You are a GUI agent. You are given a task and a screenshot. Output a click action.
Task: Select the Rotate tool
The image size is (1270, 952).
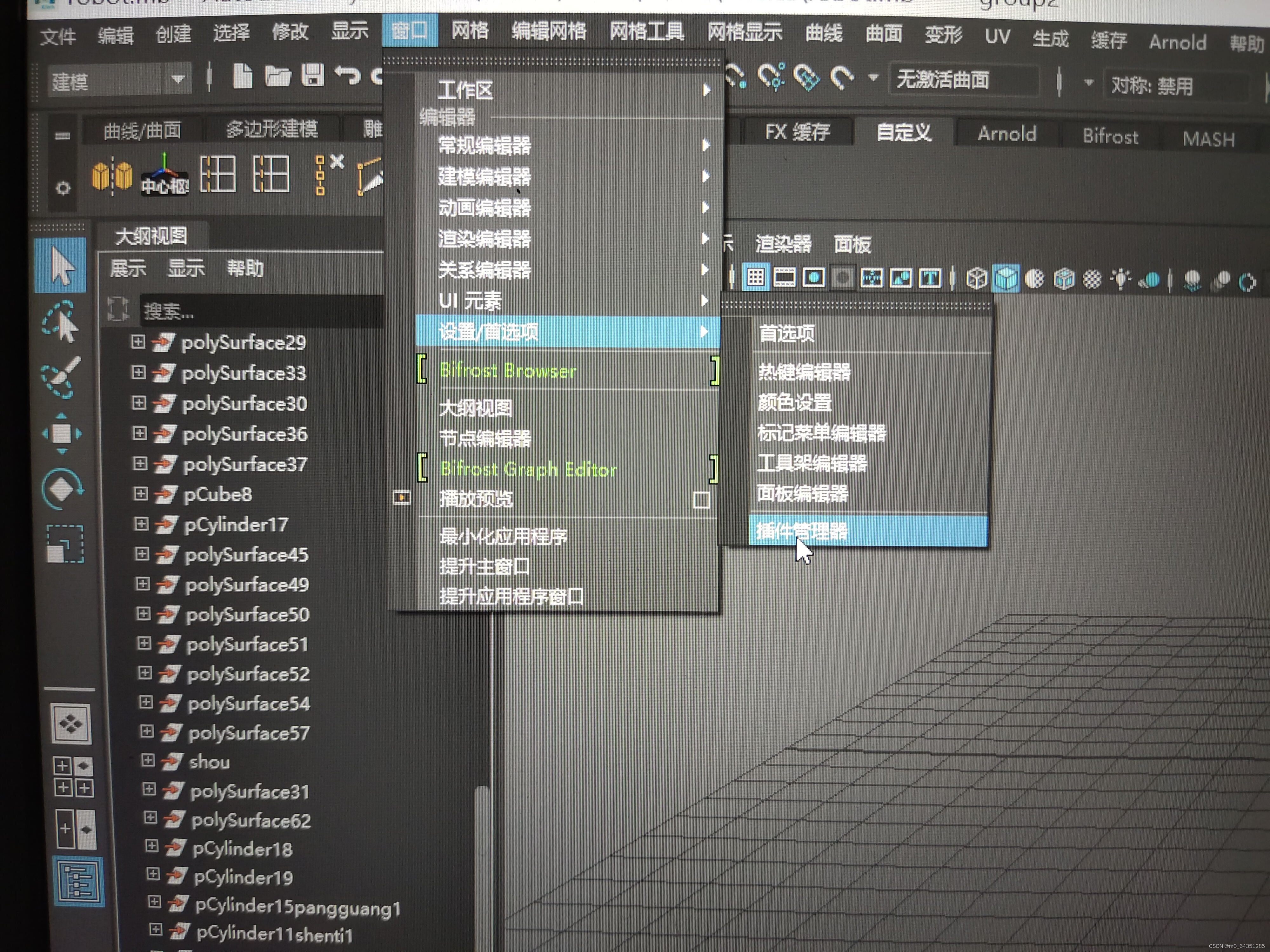pyautogui.click(x=62, y=489)
